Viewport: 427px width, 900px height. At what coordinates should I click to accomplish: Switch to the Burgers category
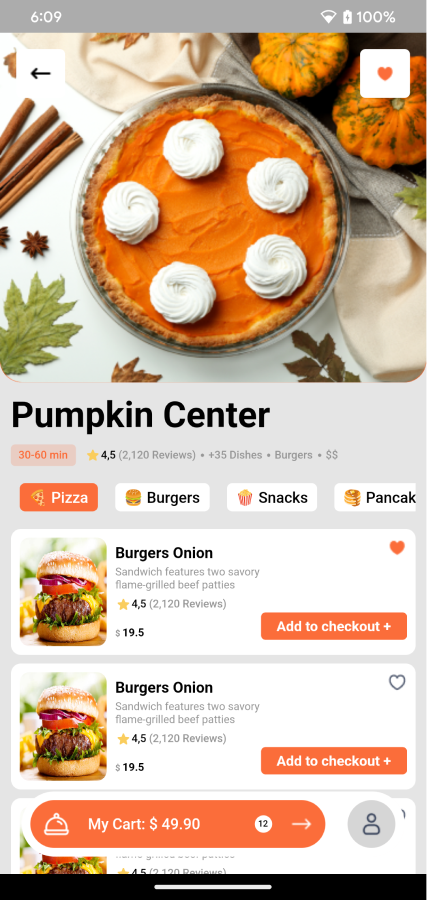(x=162, y=497)
